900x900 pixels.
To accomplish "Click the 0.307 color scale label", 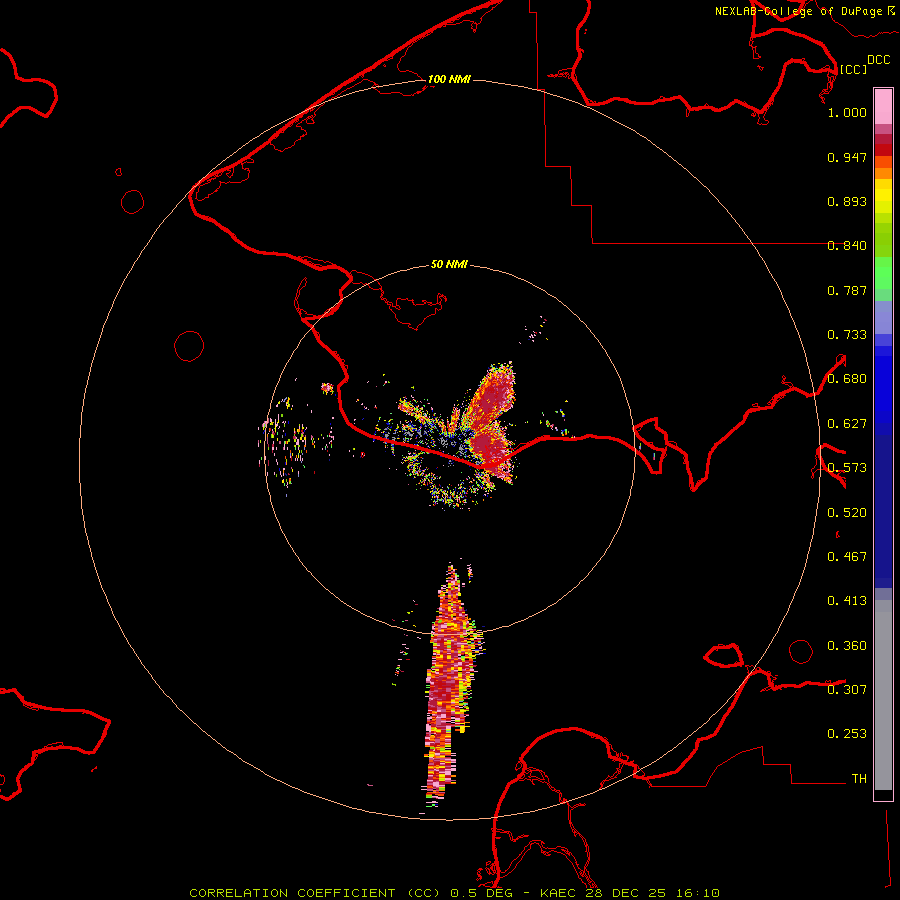I will [x=847, y=690].
